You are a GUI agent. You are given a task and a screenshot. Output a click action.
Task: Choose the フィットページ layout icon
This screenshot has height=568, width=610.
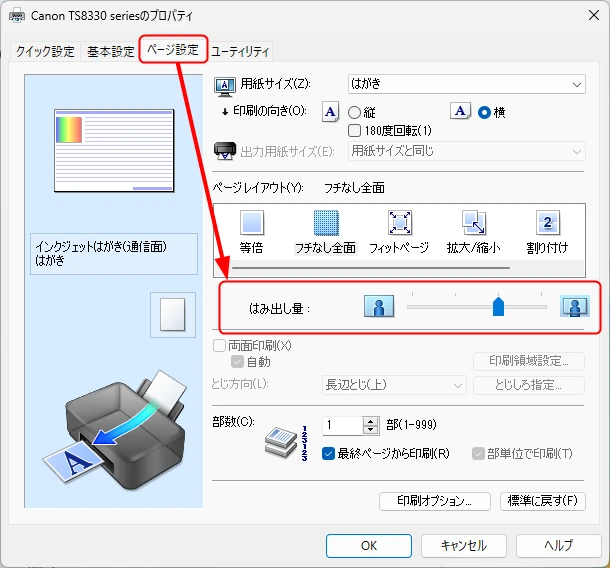399,223
